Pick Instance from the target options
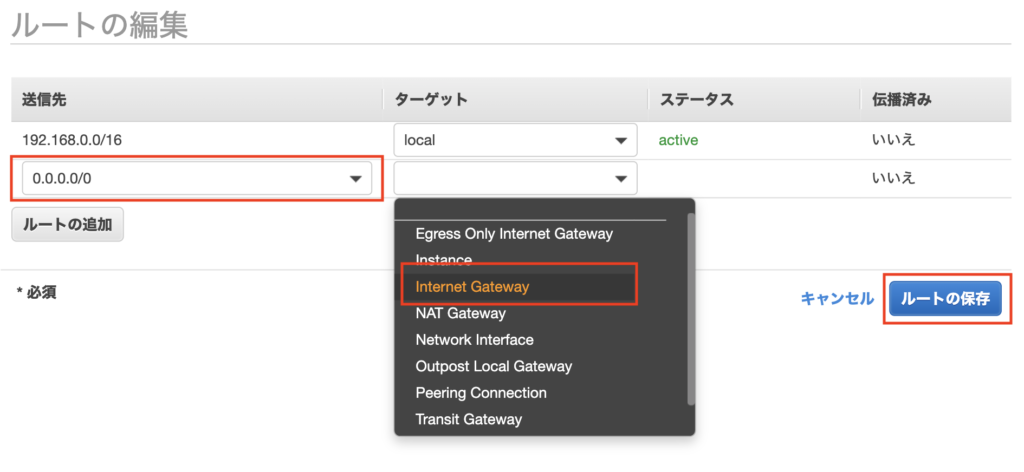Image resolution: width=1024 pixels, height=472 pixels. (x=443, y=260)
